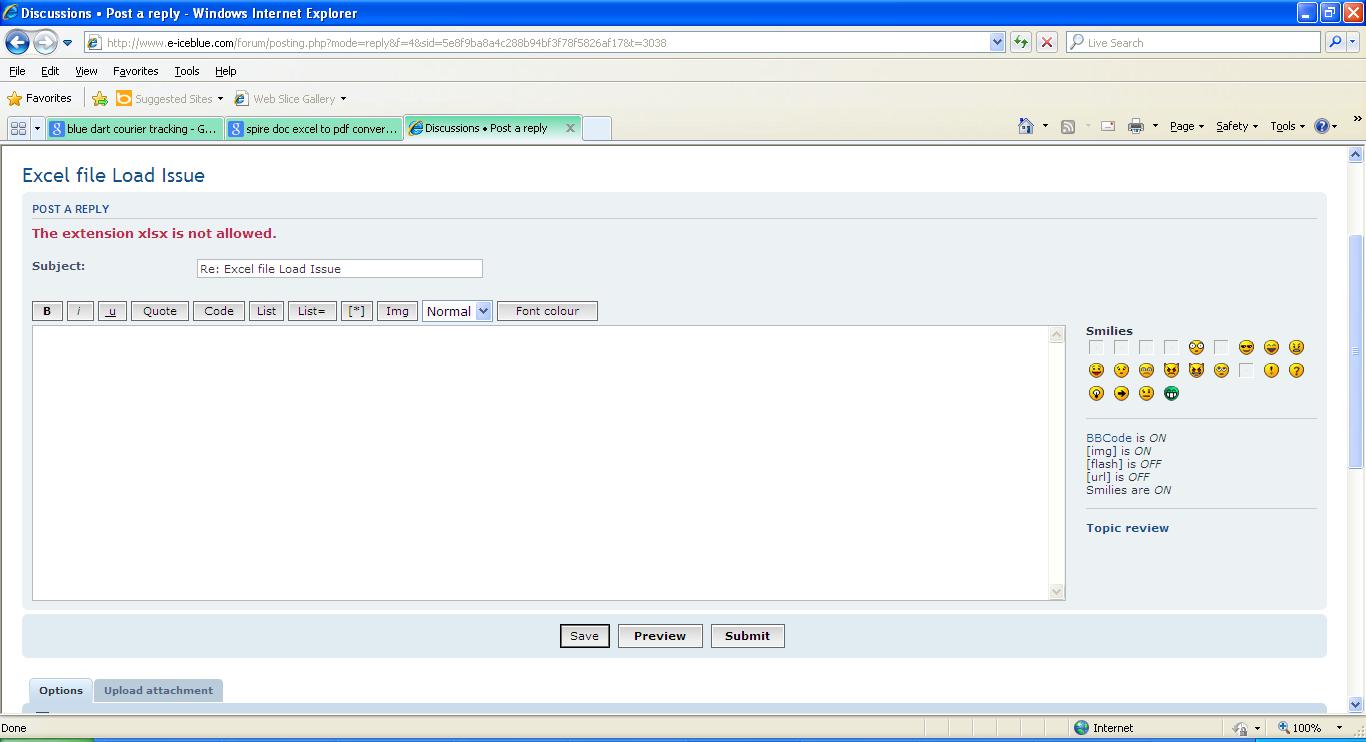Click the Bold B formatting button
1366x742 pixels.
[x=47, y=311]
